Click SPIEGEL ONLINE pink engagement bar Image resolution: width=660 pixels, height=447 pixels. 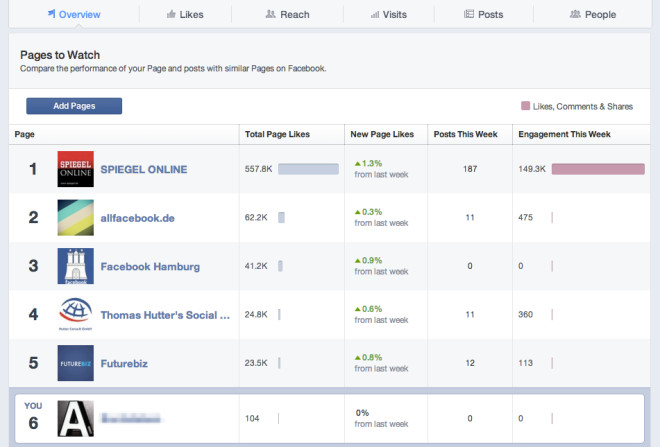(598, 169)
